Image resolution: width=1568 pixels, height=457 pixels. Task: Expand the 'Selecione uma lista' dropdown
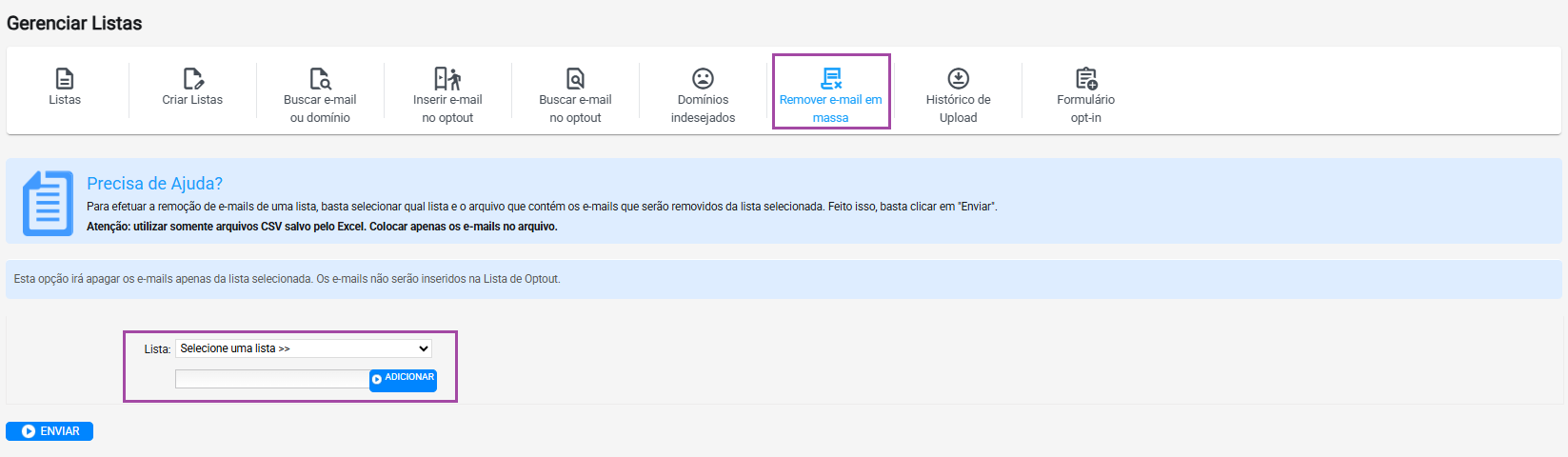(304, 348)
